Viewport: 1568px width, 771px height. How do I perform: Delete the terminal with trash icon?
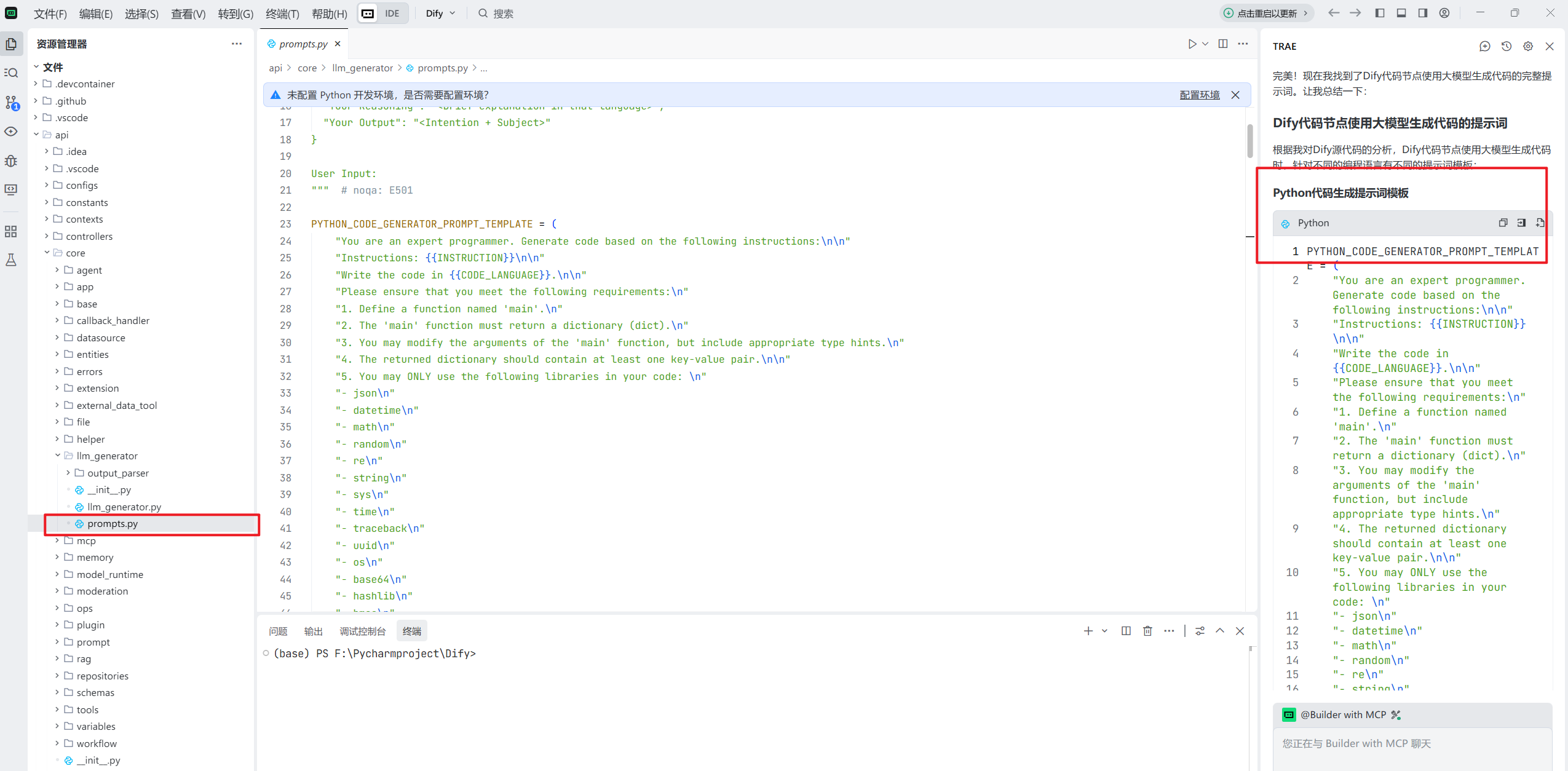point(1147,631)
